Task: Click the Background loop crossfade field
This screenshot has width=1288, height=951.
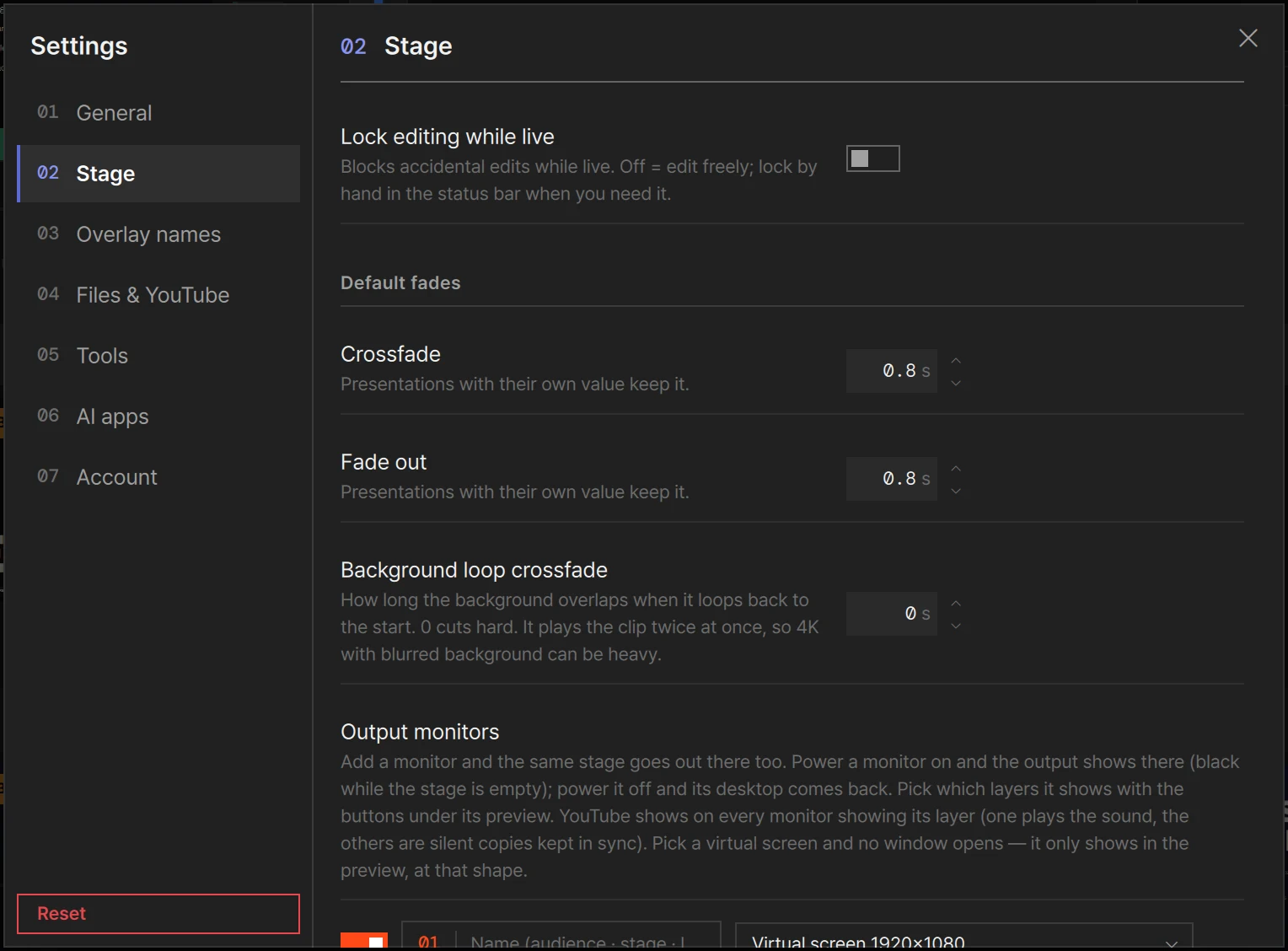Action: (x=892, y=614)
